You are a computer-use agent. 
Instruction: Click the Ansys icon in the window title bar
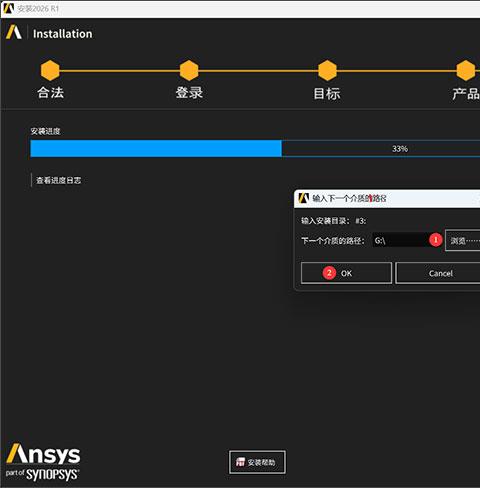coord(8,8)
